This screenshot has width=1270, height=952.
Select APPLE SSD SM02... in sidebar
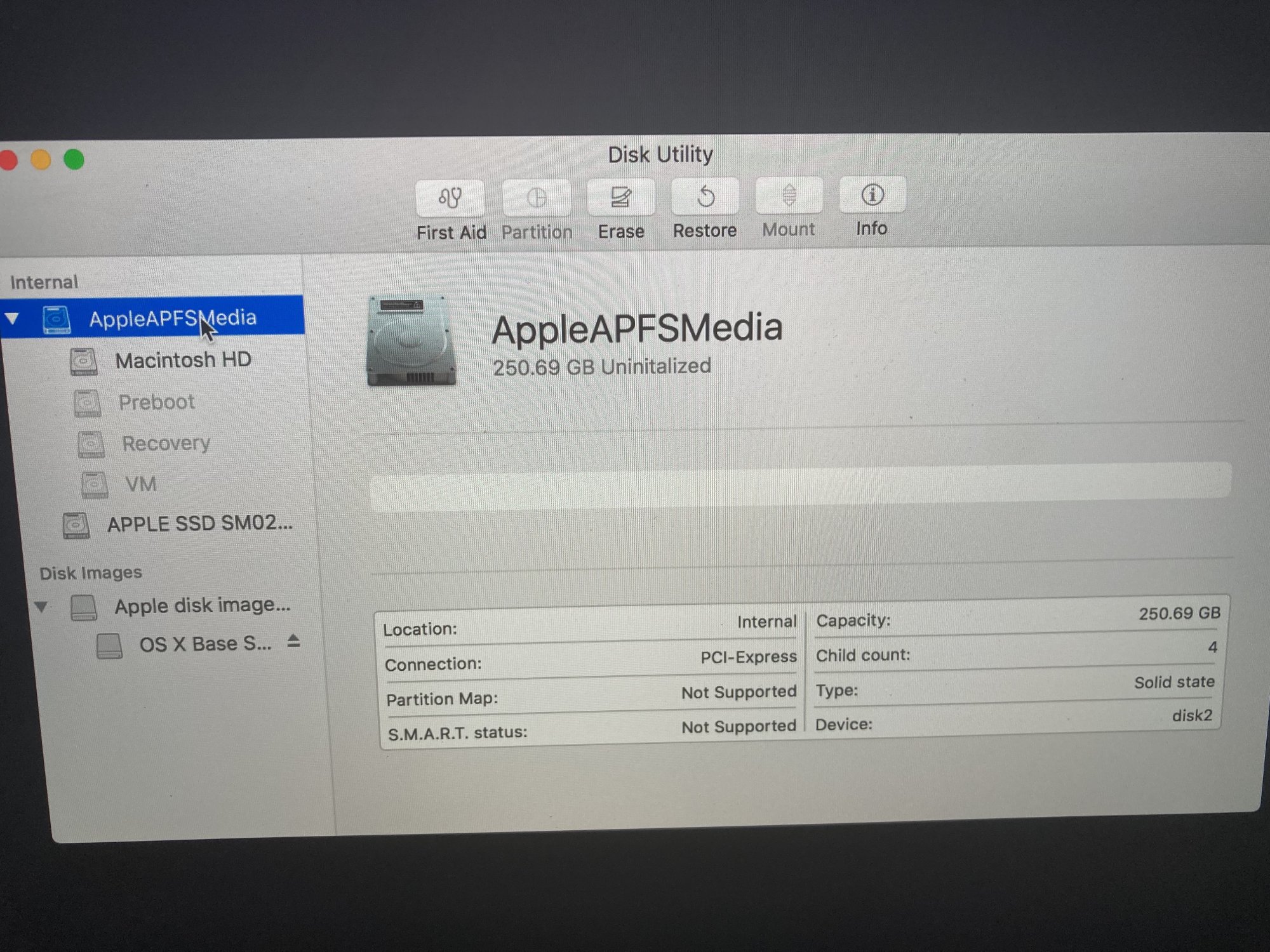200,524
